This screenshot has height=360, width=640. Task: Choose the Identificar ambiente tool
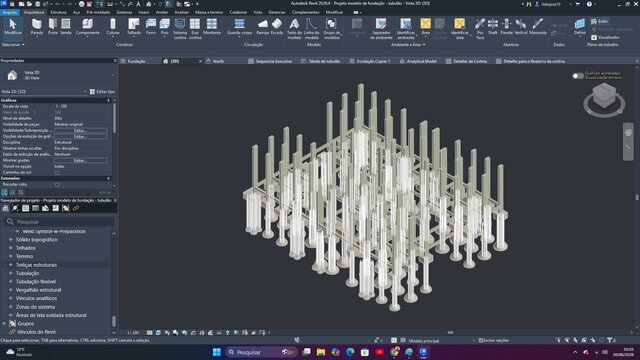tap(406, 29)
